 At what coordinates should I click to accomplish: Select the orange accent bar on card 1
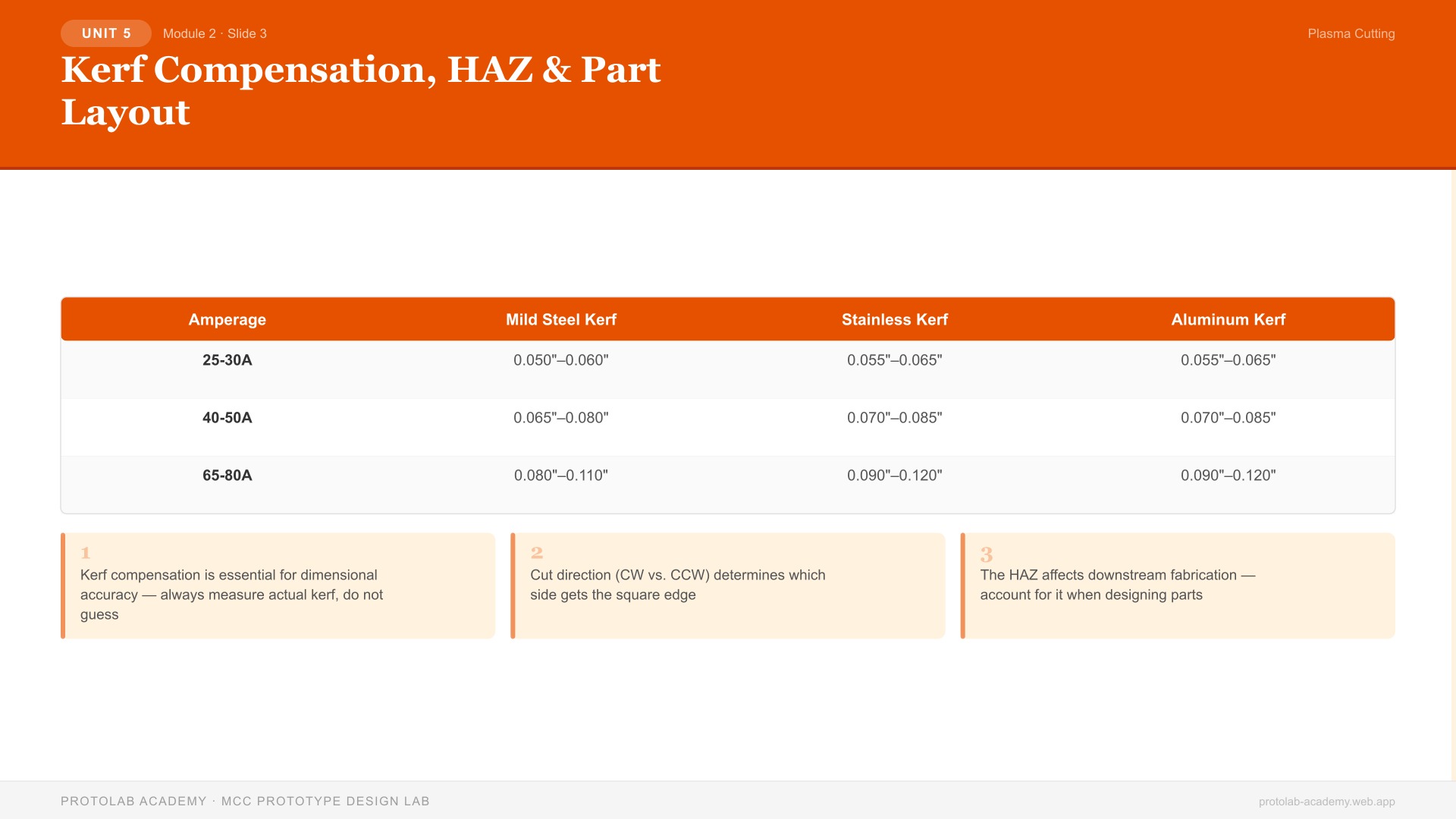[x=63, y=585]
